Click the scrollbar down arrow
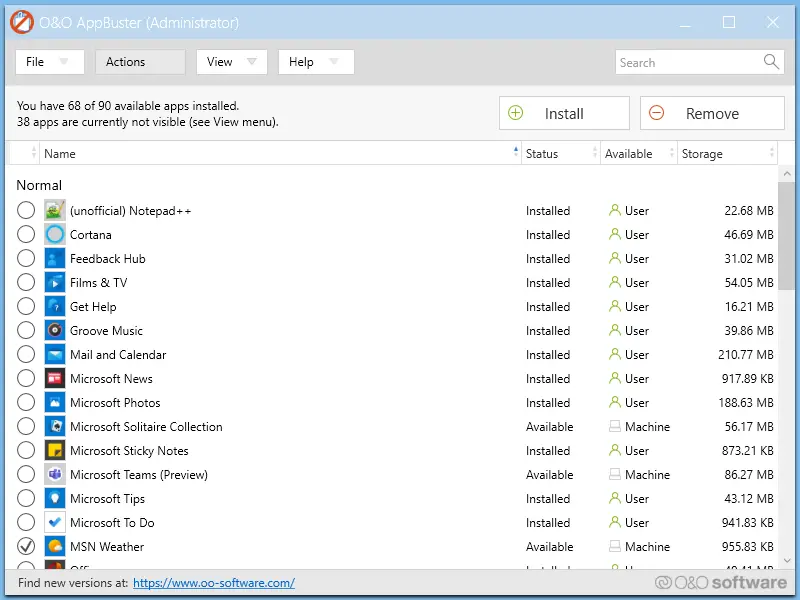 click(x=786, y=561)
